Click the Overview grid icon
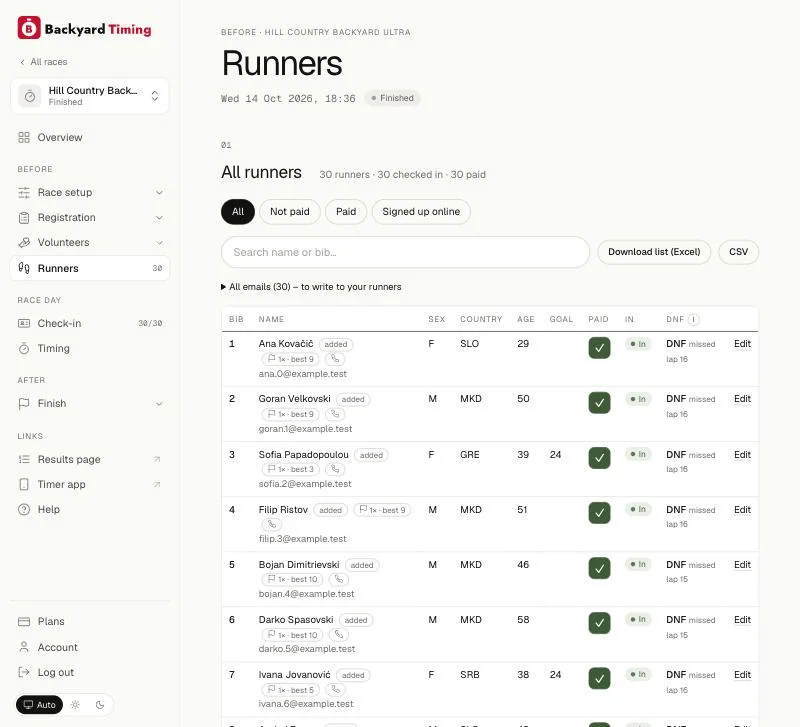Viewport: 800px width, 727px height. 24,137
